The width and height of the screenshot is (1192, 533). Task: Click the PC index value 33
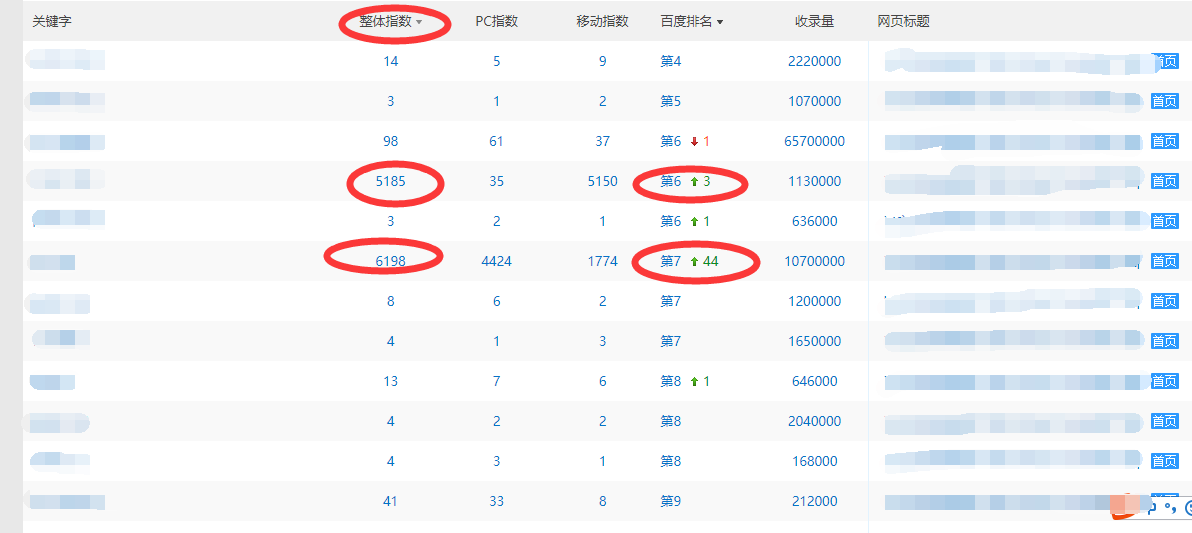(496, 501)
